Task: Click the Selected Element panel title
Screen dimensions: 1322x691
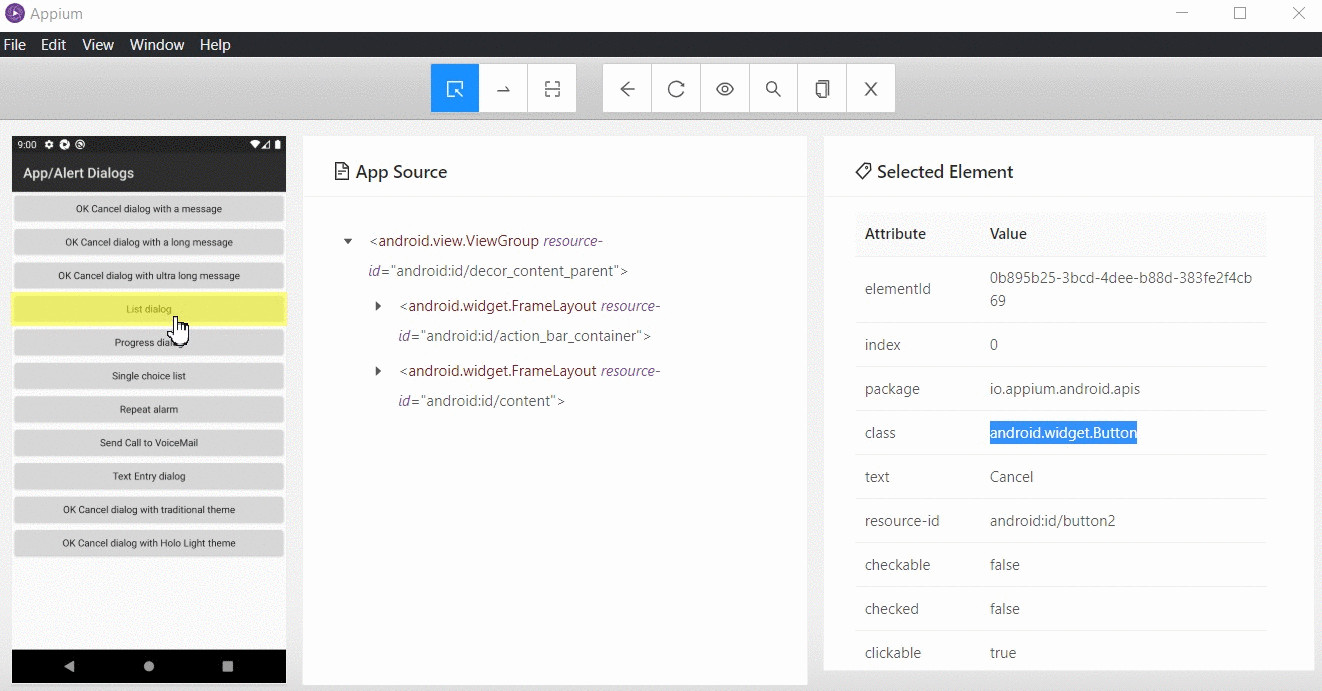Action: point(945,172)
